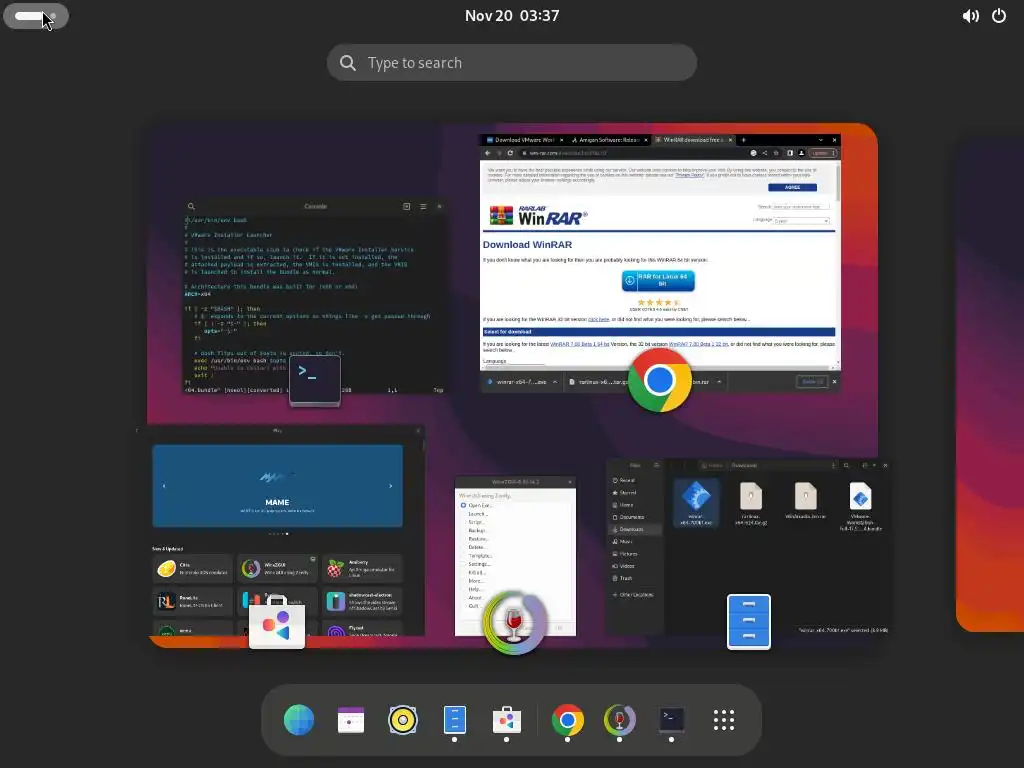Show previous Software carousel banner
1024x768 pixels.
[x=164, y=486]
